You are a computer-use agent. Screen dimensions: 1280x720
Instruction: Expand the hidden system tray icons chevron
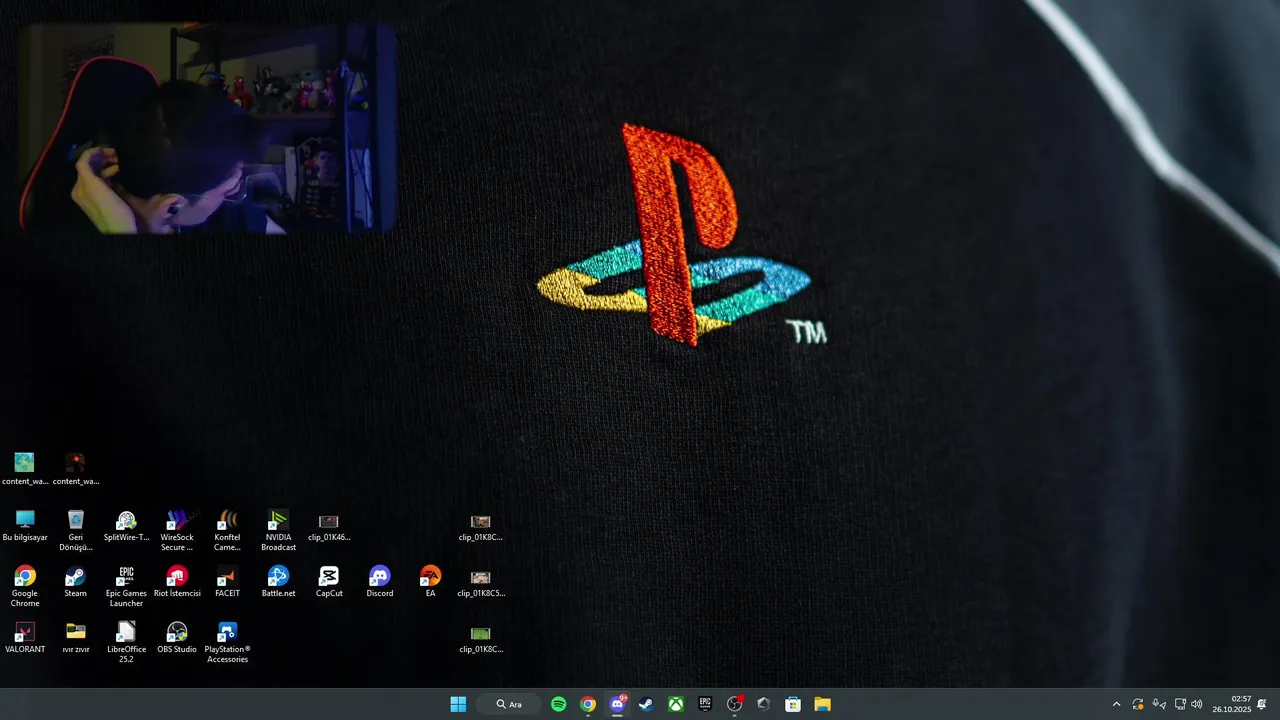tap(1116, 704)
